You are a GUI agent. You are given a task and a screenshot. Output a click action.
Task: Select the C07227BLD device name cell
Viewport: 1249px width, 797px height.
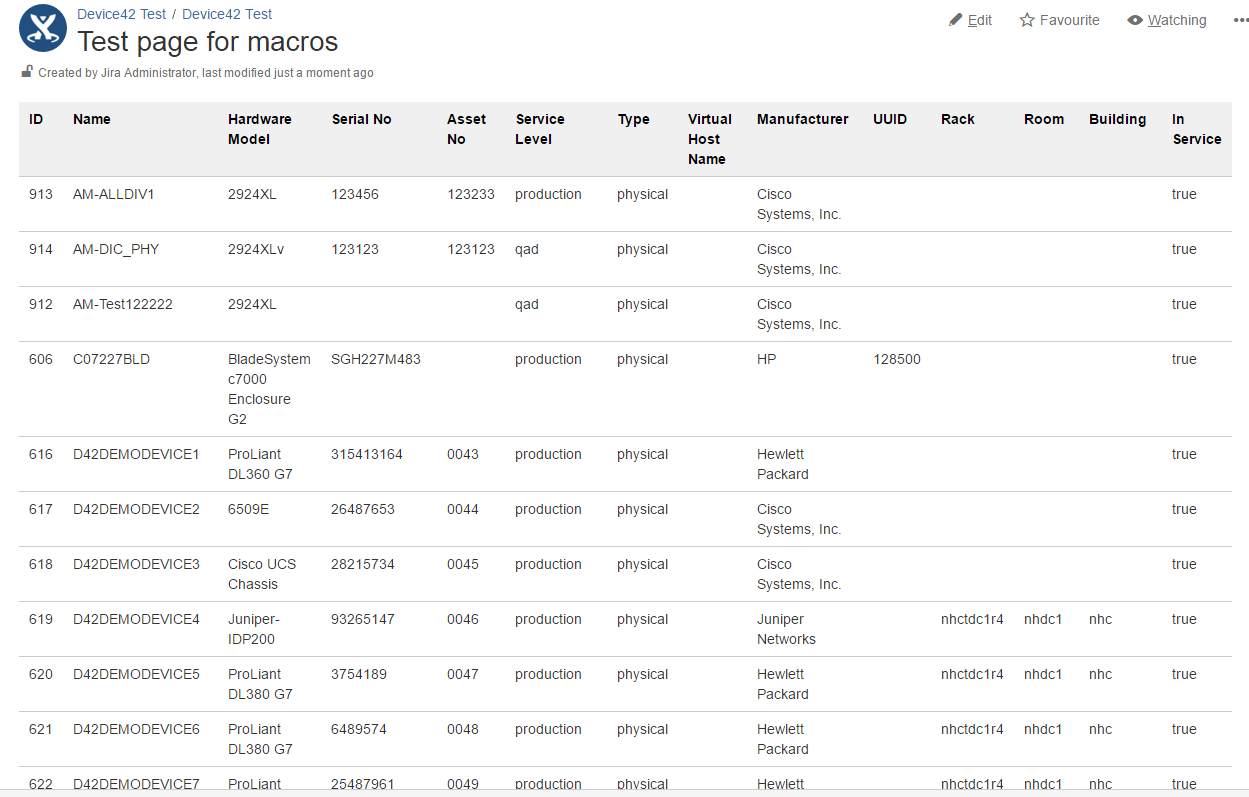click(x=111, y=359)
